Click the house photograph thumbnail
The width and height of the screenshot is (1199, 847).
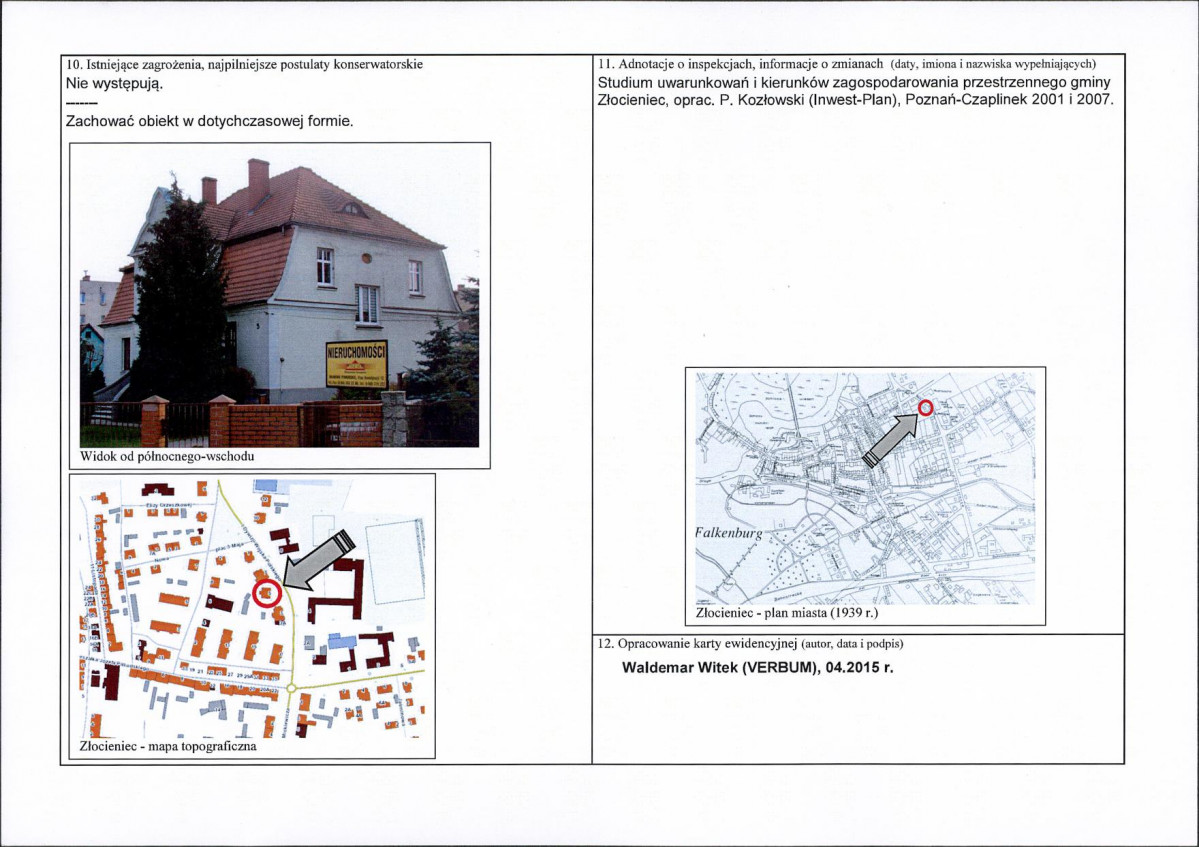click(279, 300)
